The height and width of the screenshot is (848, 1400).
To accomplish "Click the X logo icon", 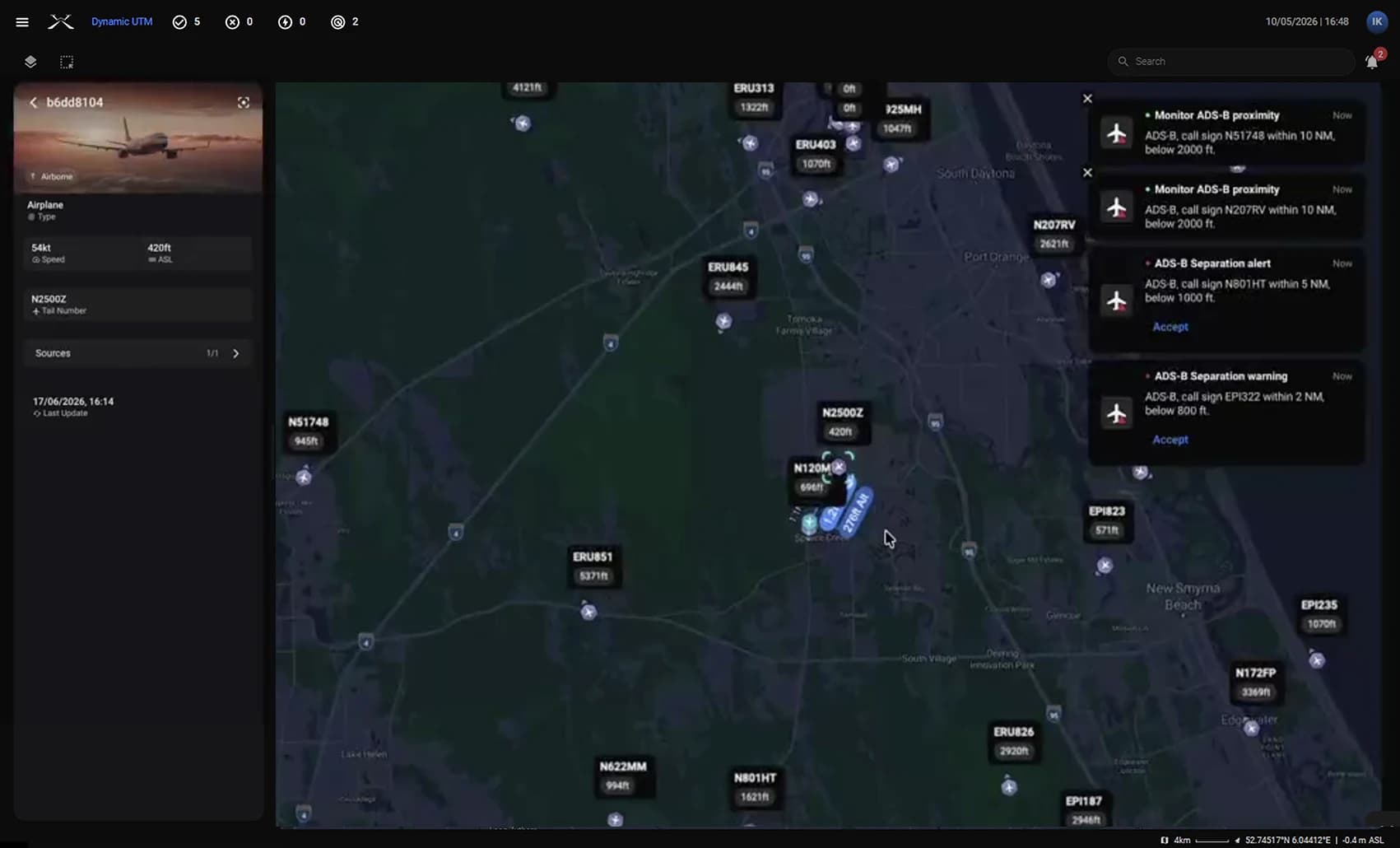I will (x=60, y=22).
